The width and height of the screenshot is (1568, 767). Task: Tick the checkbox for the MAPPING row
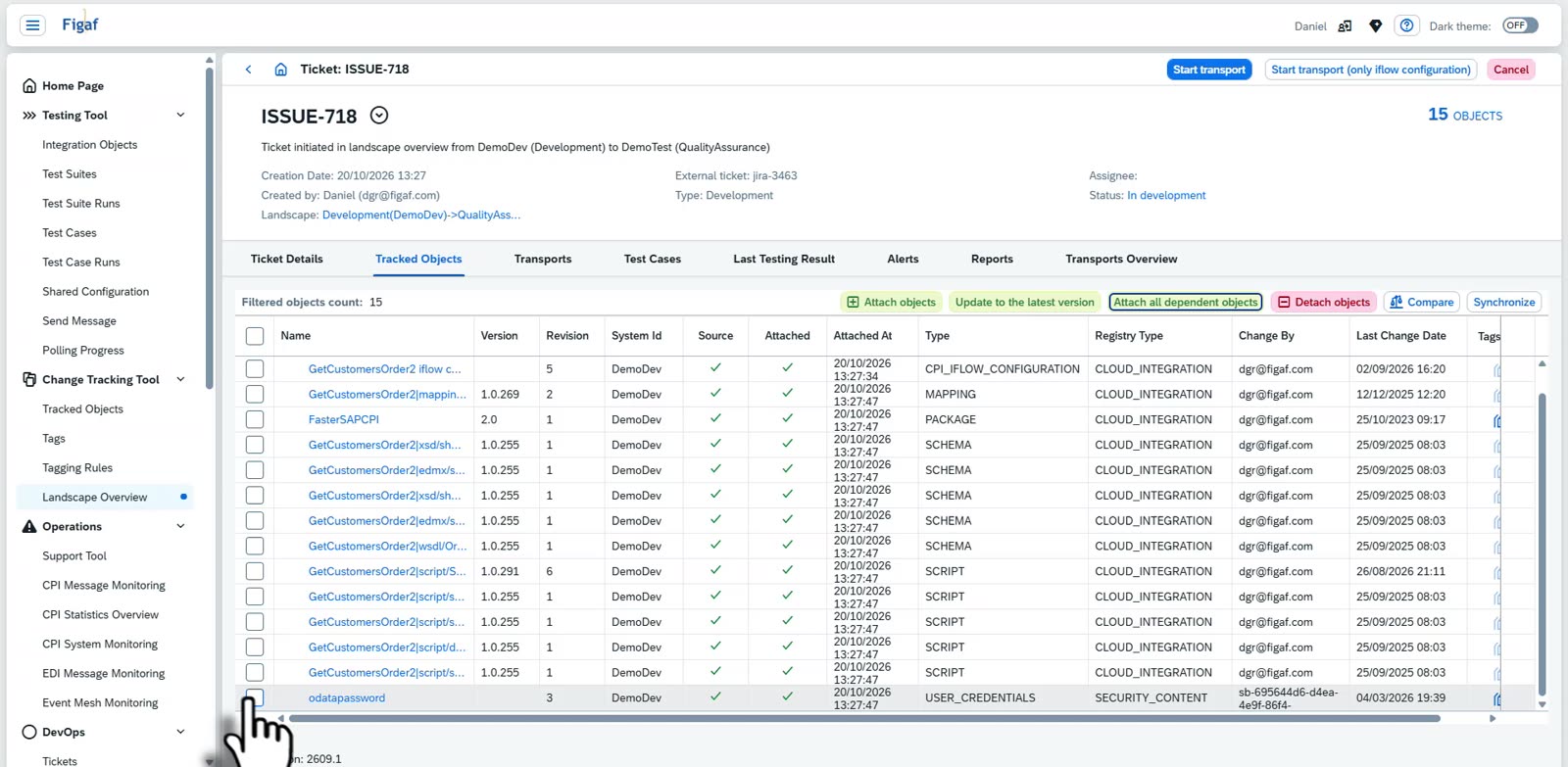255,395
